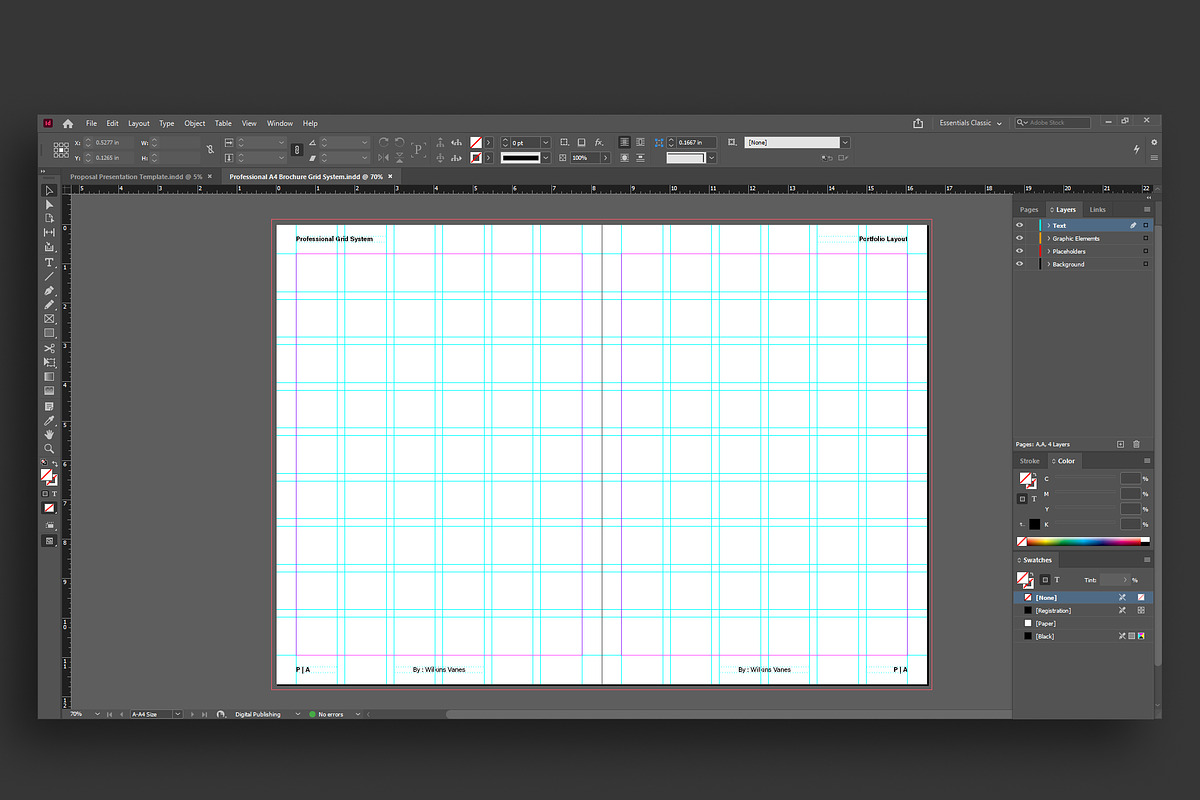This screenshot has height=800, width=1200.
Task: Select the Line tool
Action: click(49, 276)
